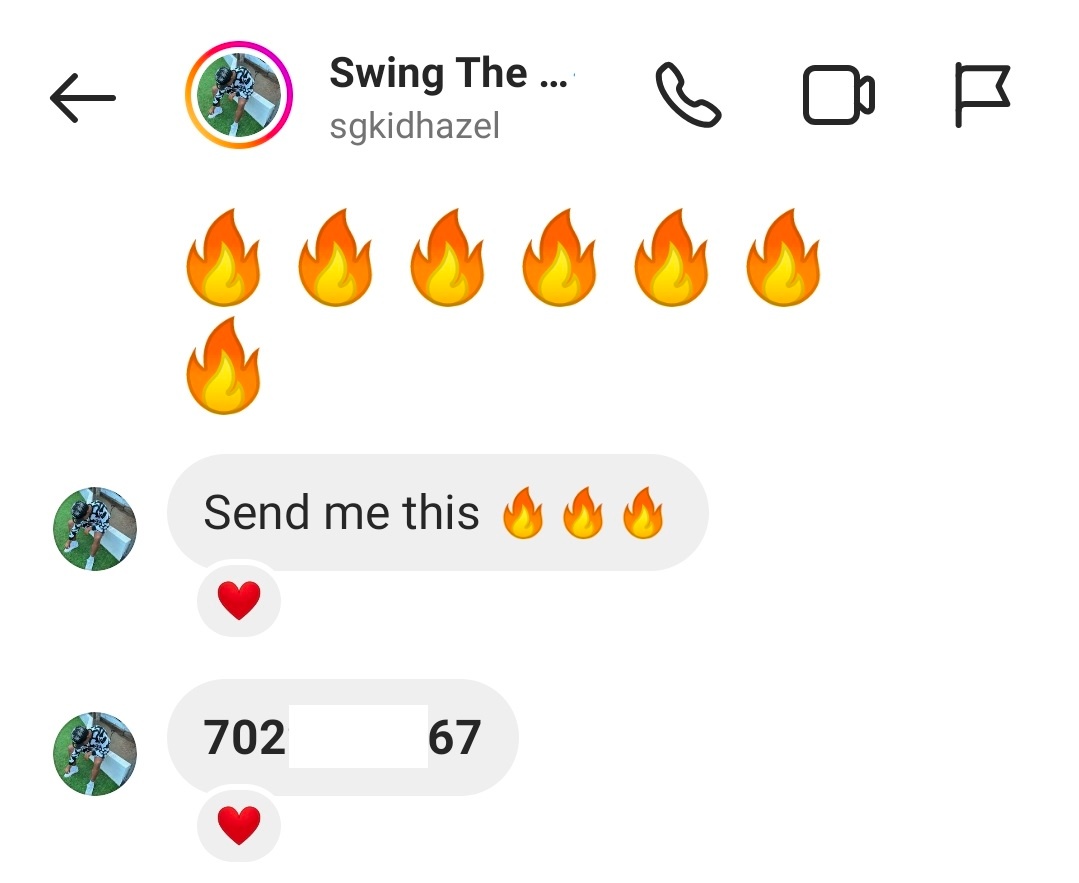
Task: Select the "Send me this" message bubble
Action: tap(438, 513)
